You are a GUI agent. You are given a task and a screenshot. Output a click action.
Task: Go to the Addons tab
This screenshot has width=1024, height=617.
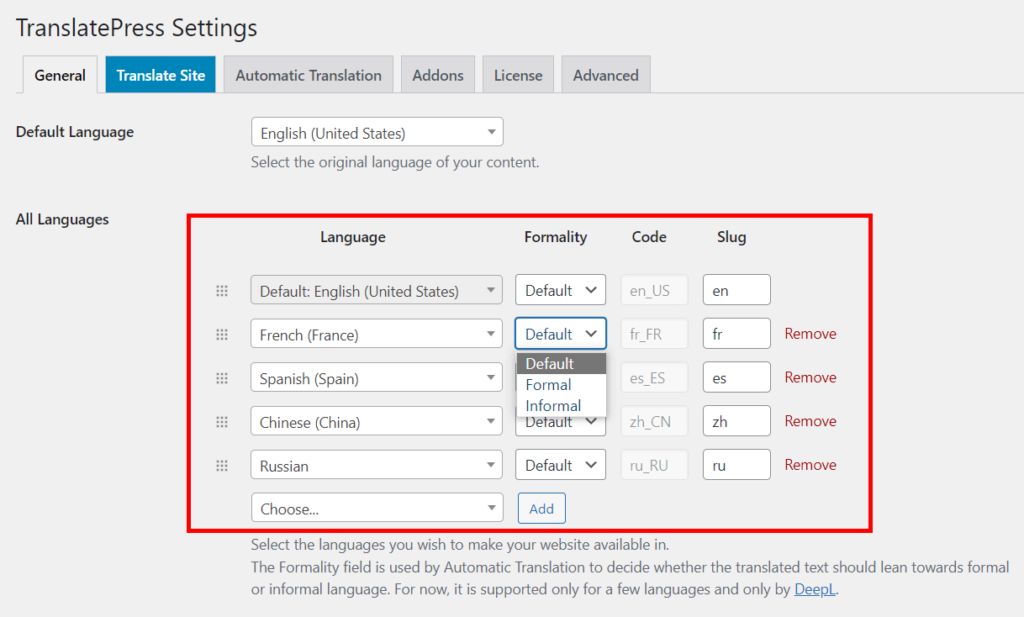tap(437, 74)
